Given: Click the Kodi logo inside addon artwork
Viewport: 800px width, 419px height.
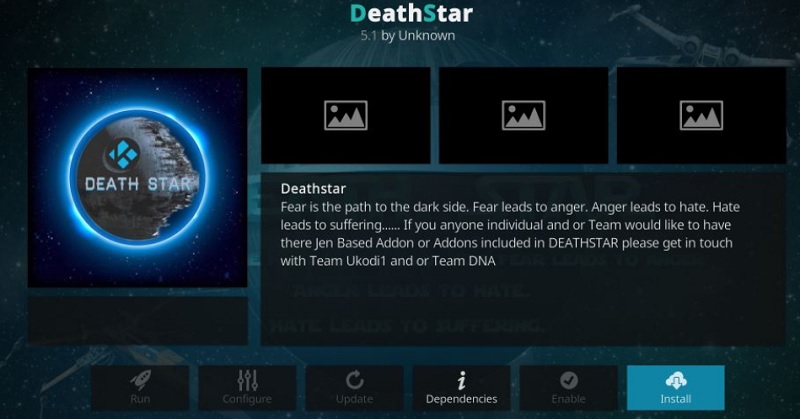Looking at the screenshot, I should (123, 154).
